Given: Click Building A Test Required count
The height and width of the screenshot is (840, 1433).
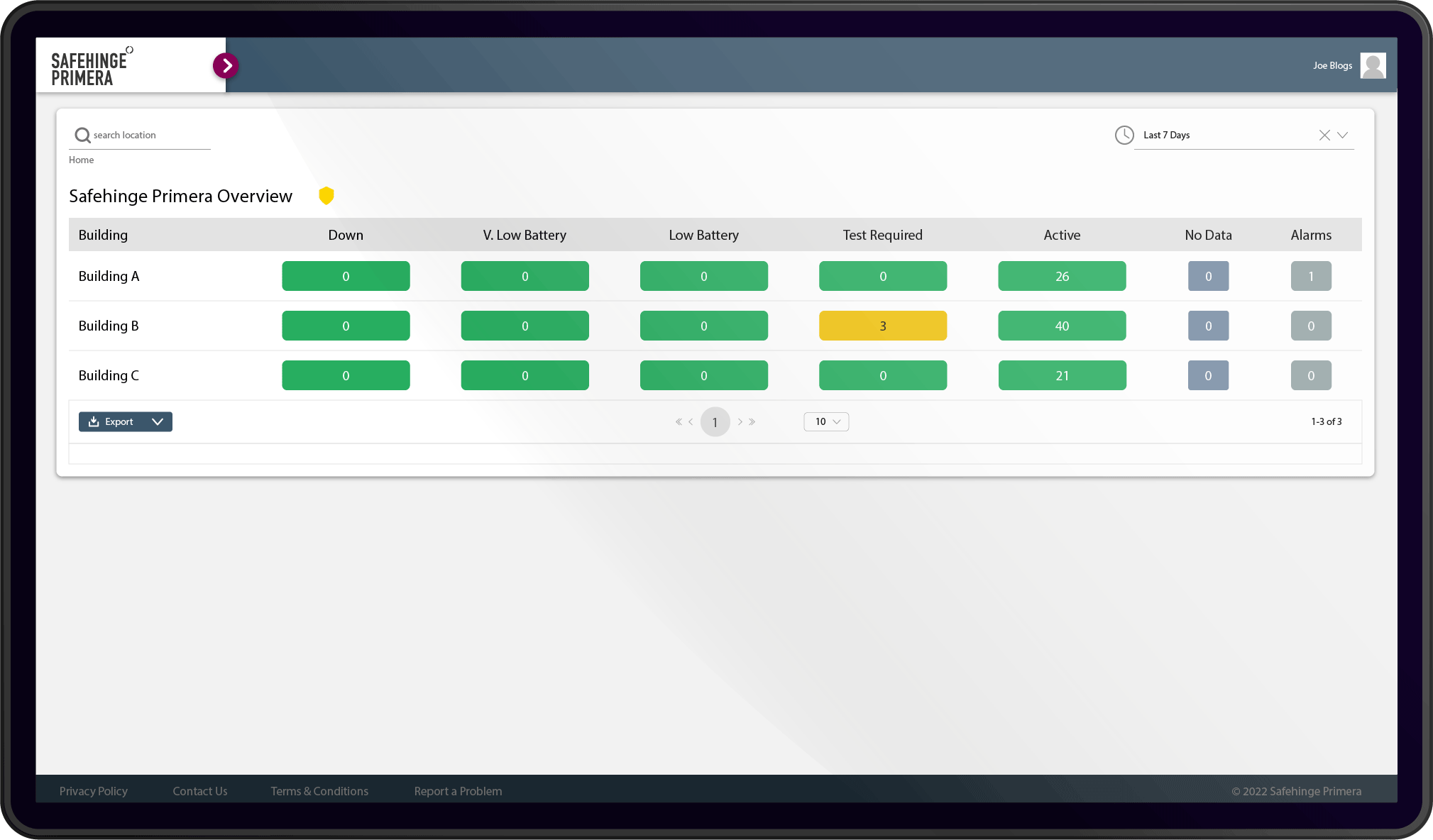Looking at the screenshot, I should pyautogui.click(x=883, y=276).
